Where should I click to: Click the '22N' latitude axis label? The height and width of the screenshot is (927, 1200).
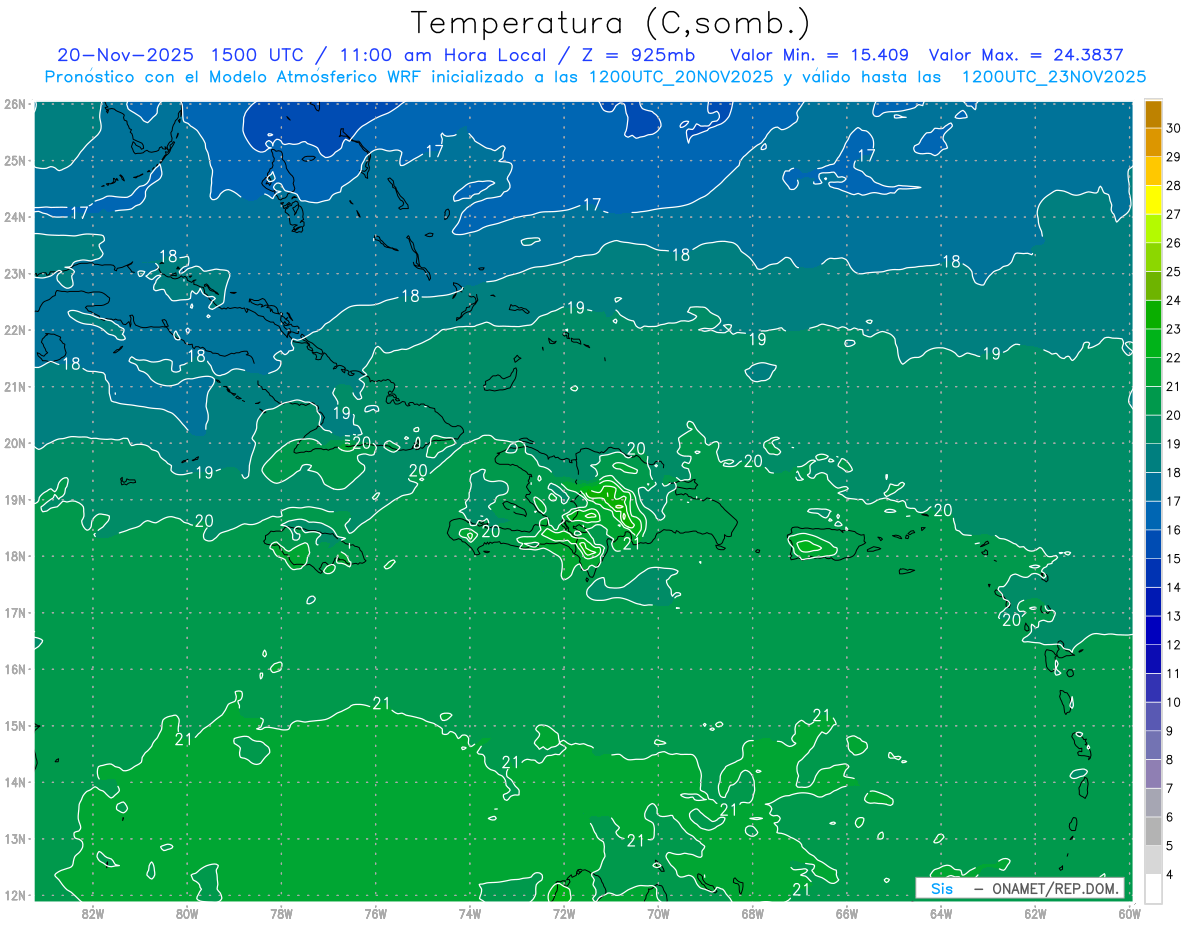click(x=14, y=330)
